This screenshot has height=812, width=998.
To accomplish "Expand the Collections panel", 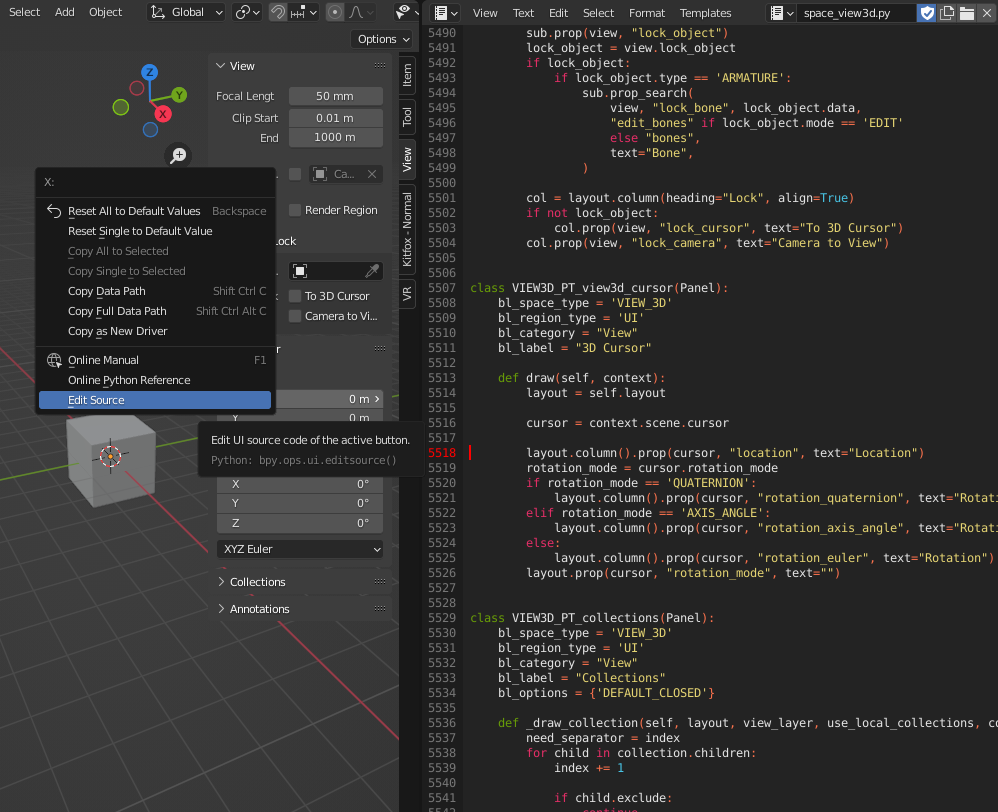I will pyautogui.click(x=221, y=582).
